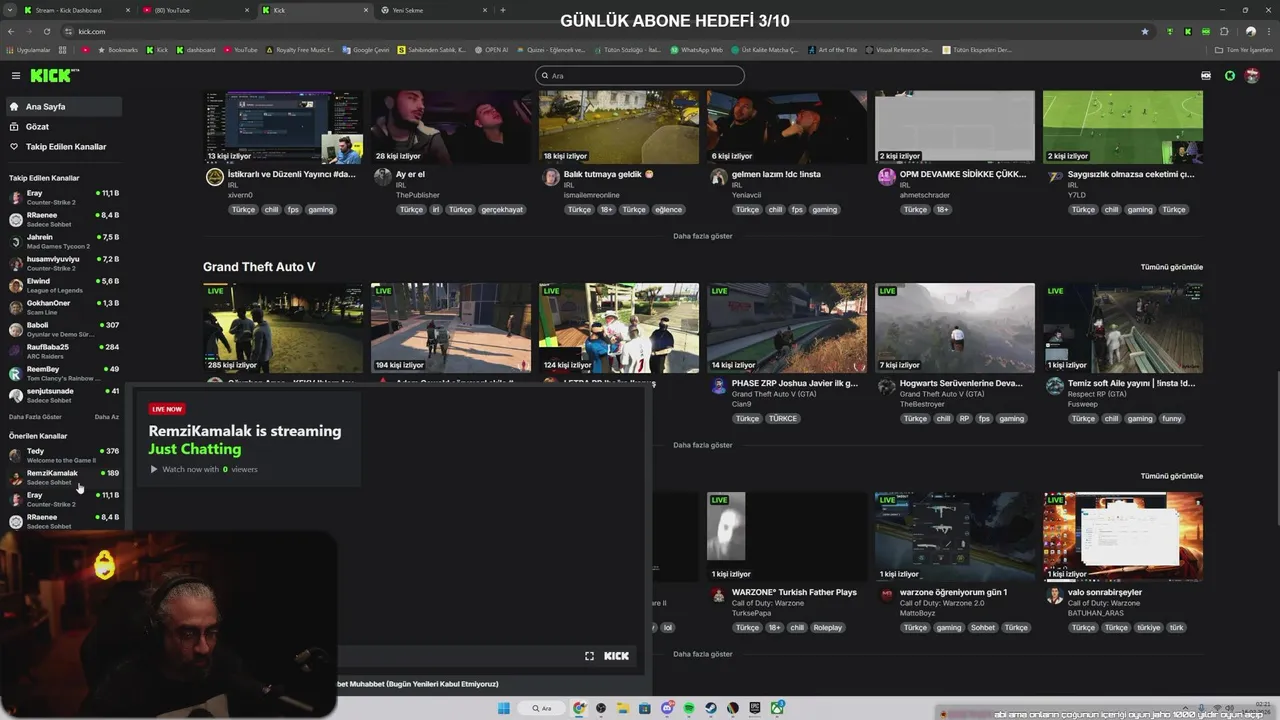Switch to the (80) YouTube tab
Viewport: 1280px width, 720px height.
pos(195,10)
